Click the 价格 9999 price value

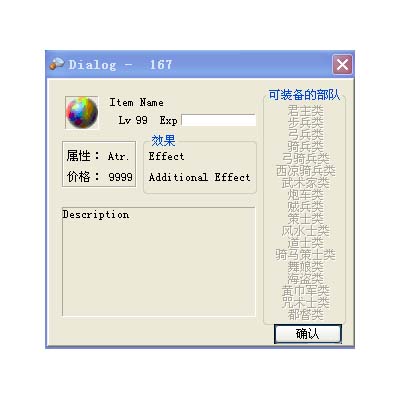click(x=120, y=177)
